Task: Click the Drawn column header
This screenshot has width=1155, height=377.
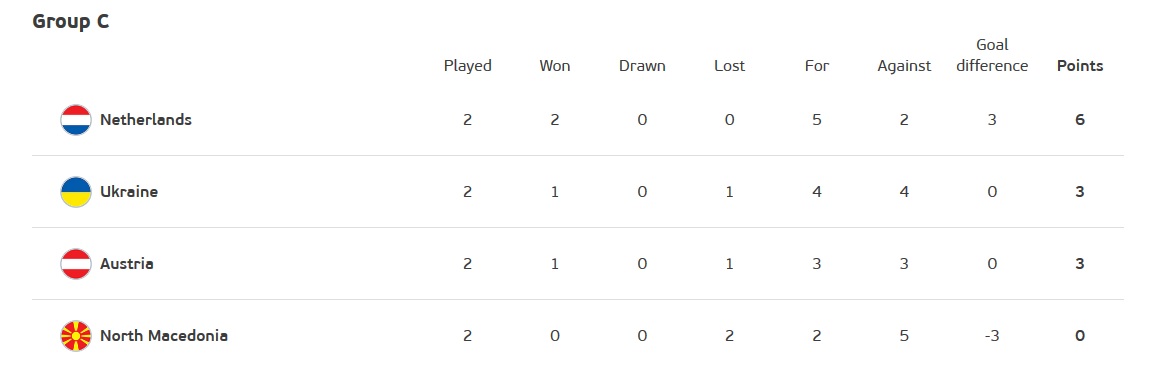Action: tap(642, 66)
